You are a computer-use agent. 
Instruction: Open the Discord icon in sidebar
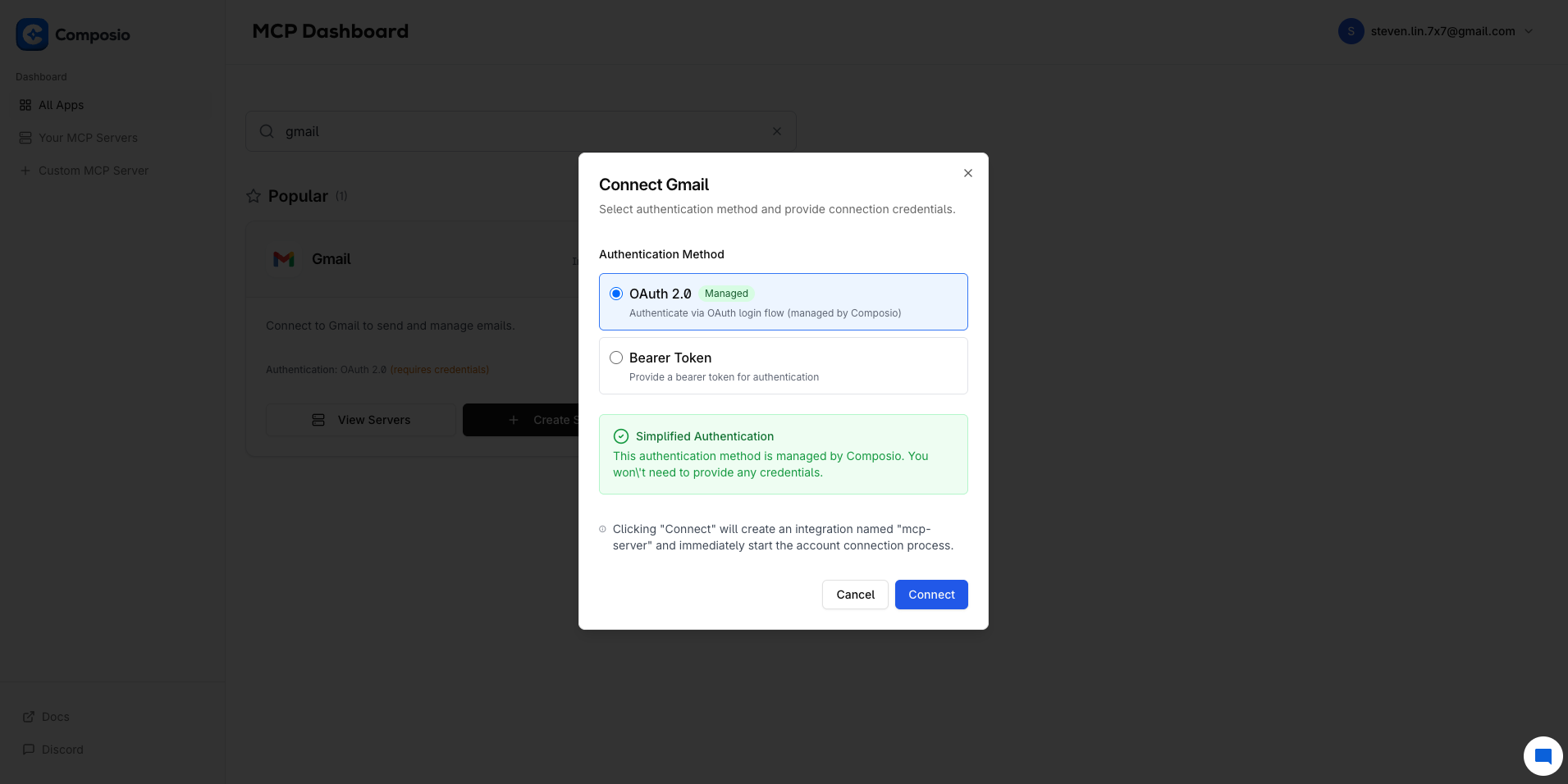tap(29, 749)
